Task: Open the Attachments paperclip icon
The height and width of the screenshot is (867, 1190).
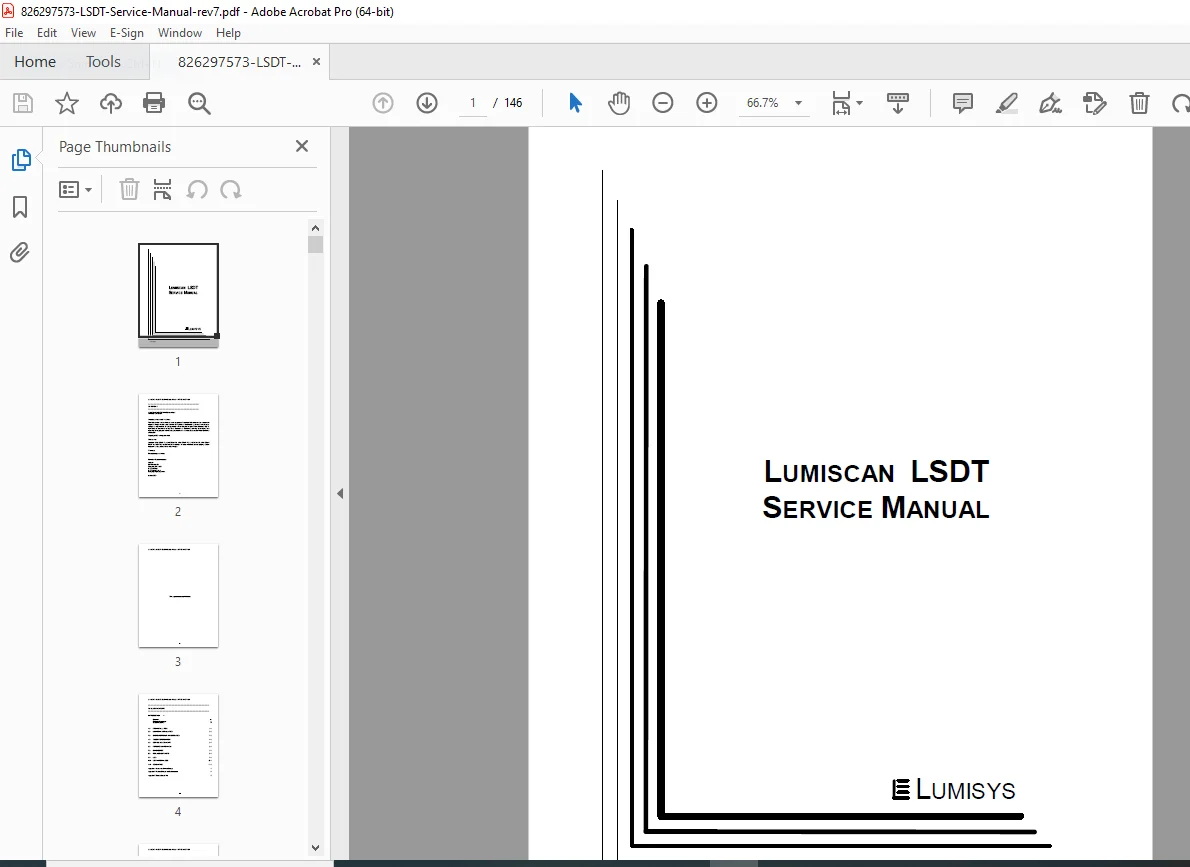Action: point(20,252)
